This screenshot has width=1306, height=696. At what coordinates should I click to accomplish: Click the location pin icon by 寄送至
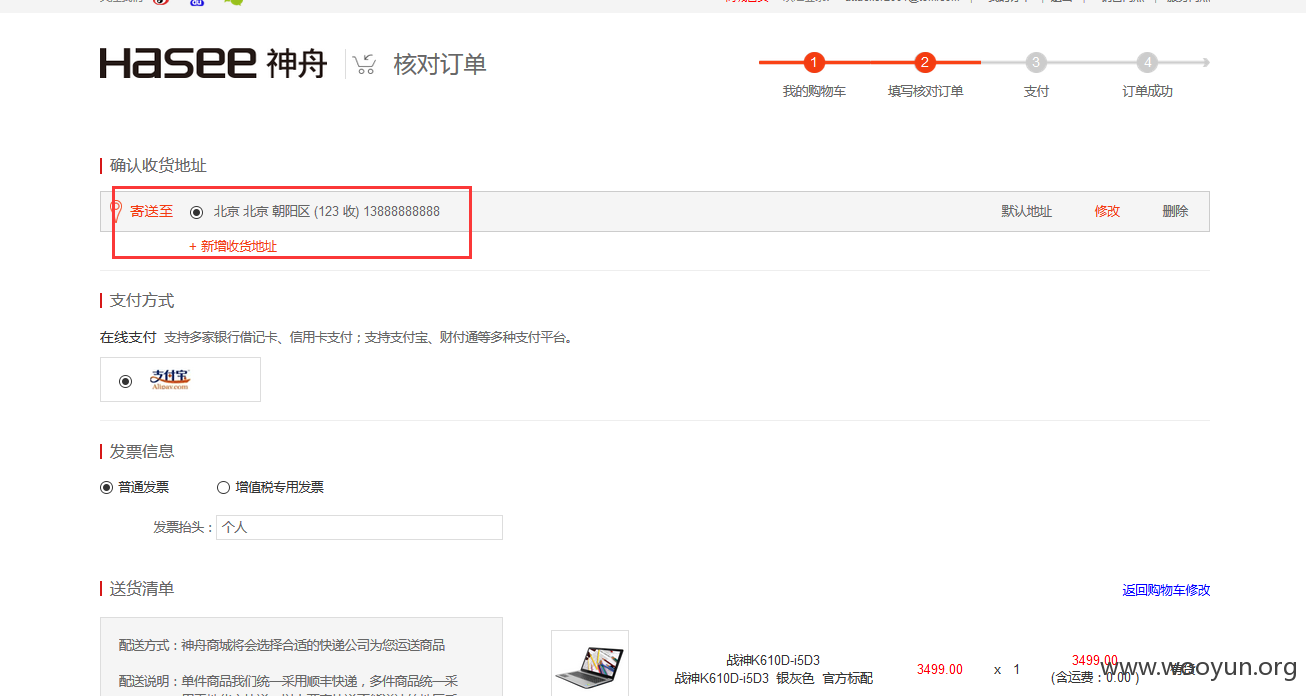[x=115, y=211]
